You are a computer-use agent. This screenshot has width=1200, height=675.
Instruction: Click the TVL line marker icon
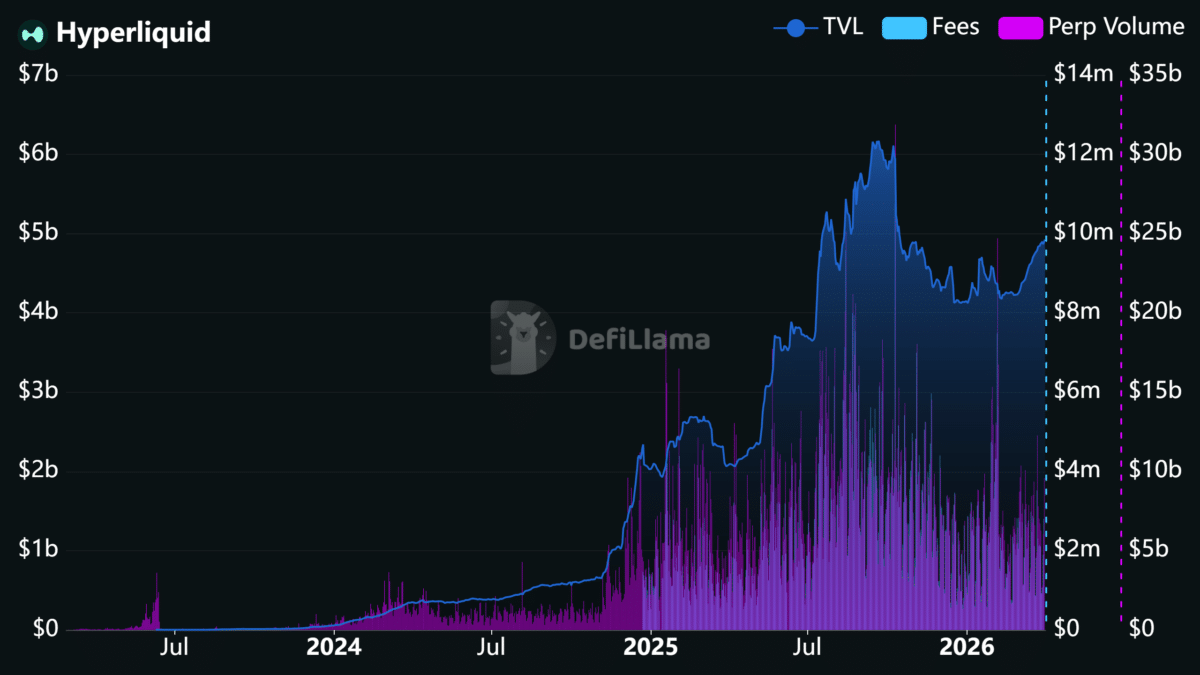[795, 28]
